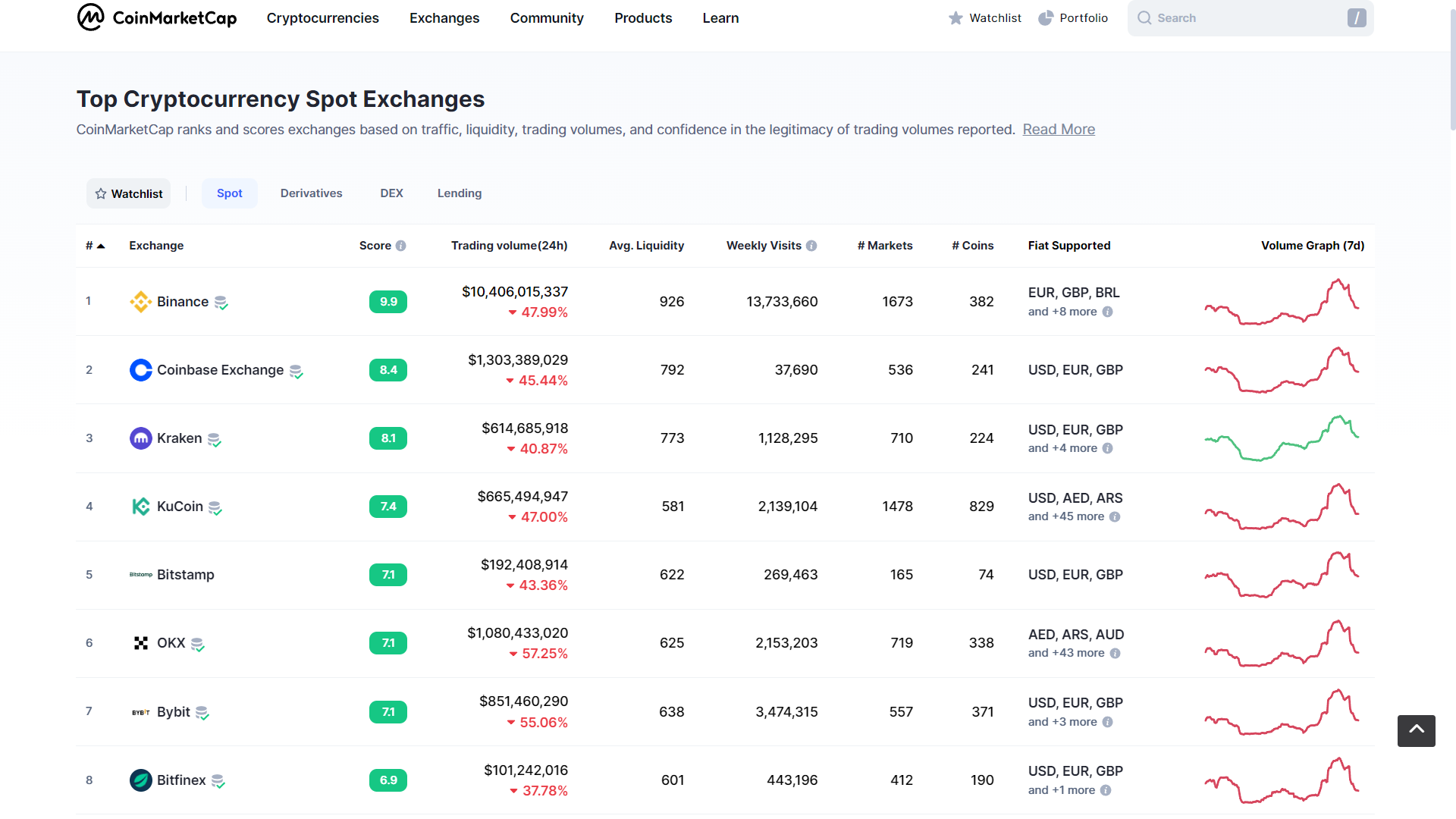Open the CoinMarketCap home logo

[x=157, y=17]
